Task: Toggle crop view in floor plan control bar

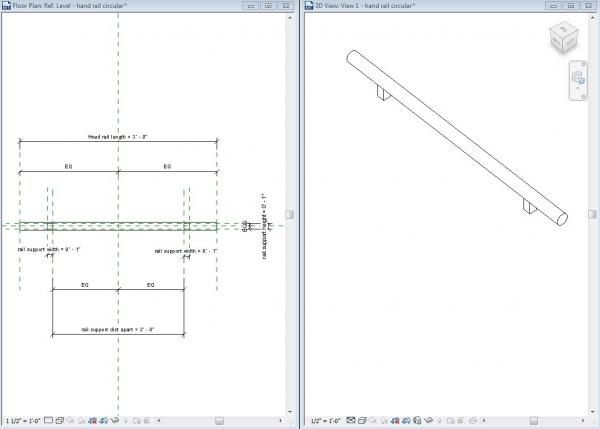Action: [93, 421]
